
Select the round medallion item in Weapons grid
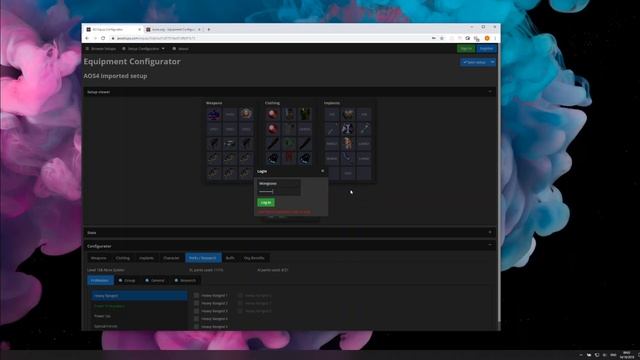[246, 114]
